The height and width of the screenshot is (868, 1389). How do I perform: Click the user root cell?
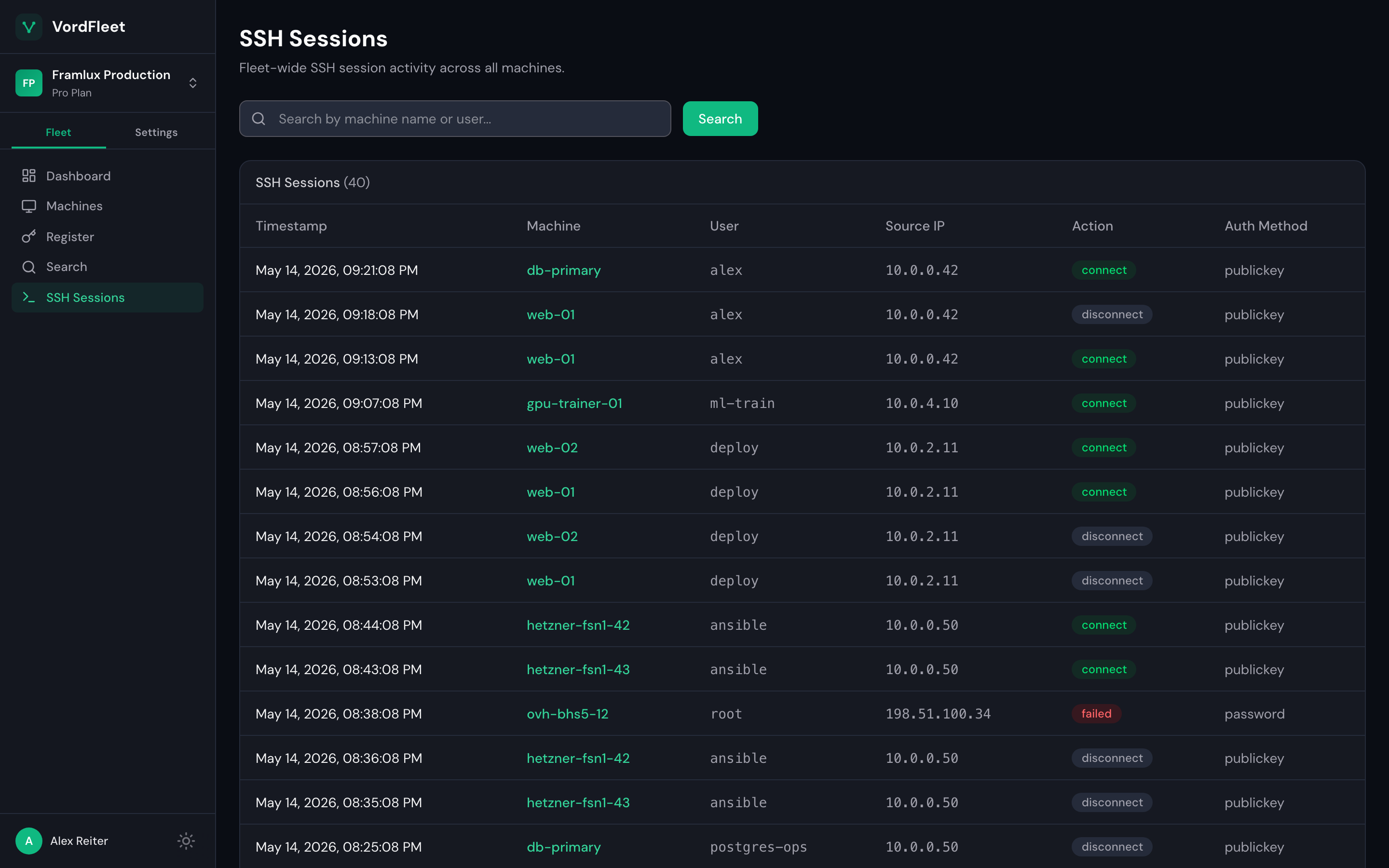[725, 714]
